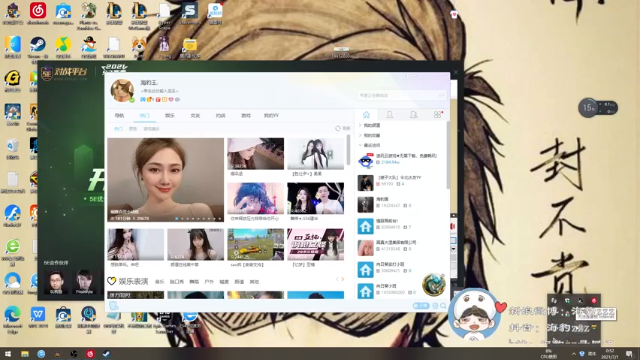Screen dimensions: 640x360
Task: Click the refresh icon above the video grid
Action: [338, 128]
